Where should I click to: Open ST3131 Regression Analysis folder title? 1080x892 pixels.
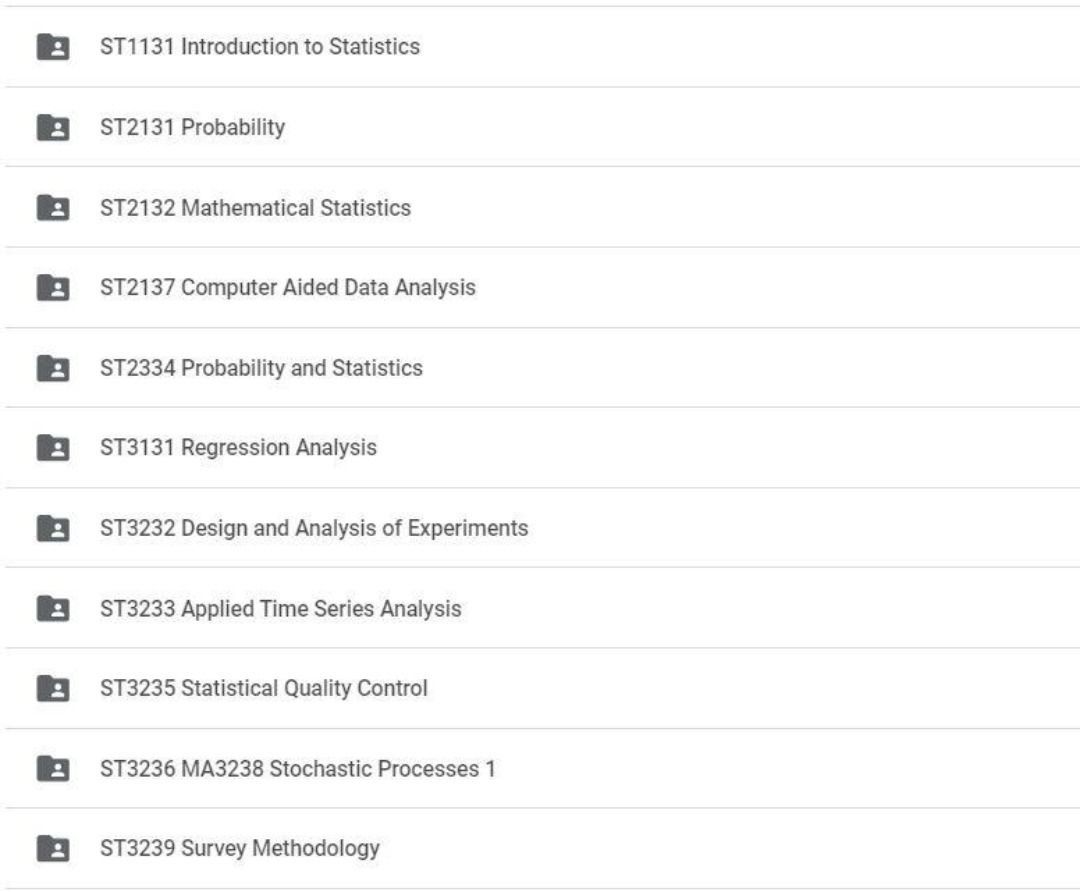(238, 448)
